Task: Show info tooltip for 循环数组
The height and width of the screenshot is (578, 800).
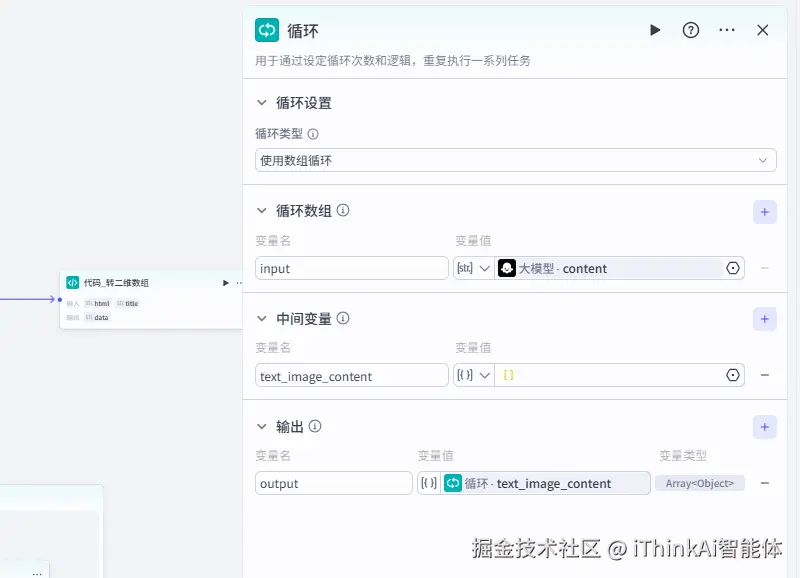Action: (343, 210)
